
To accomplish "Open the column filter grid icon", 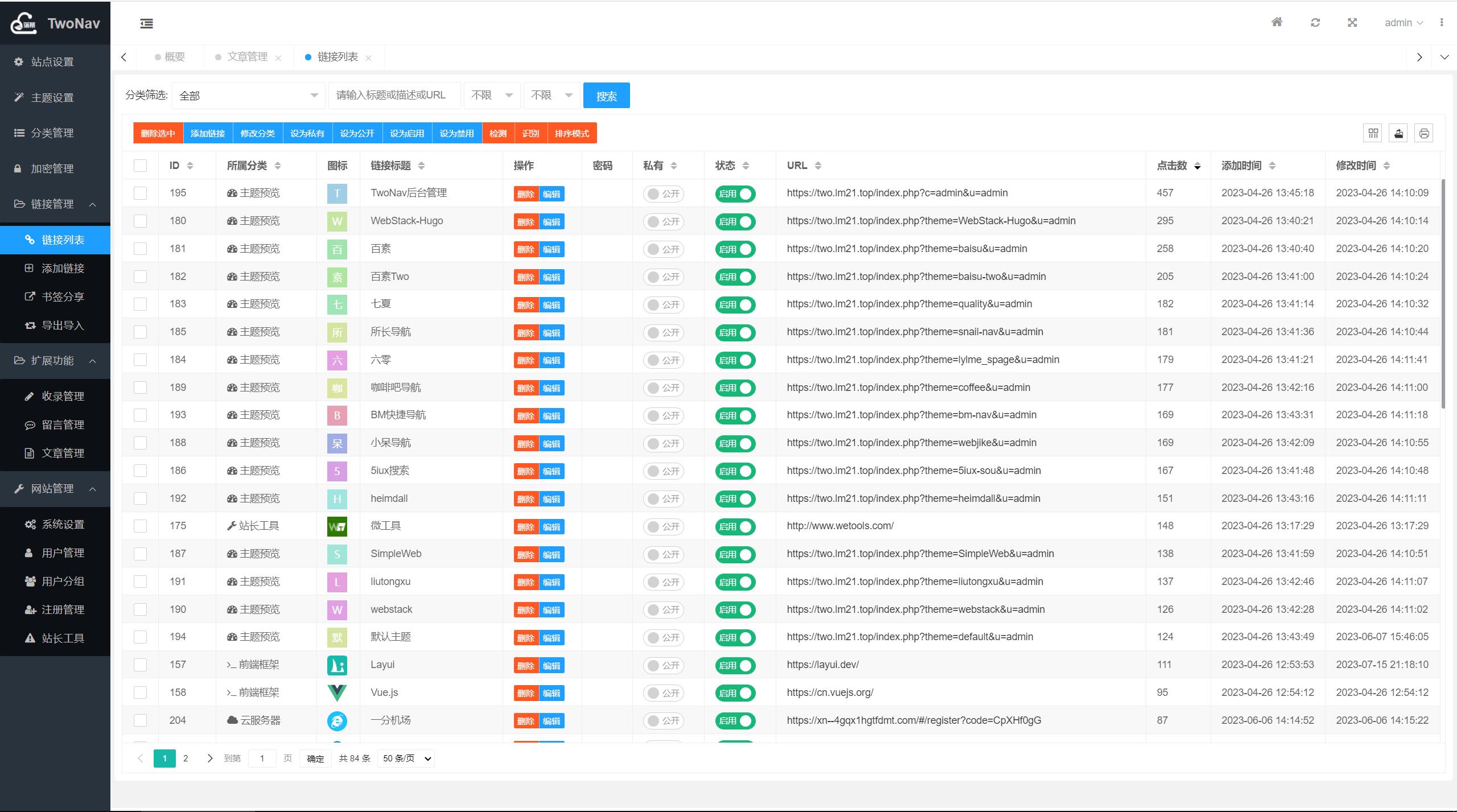I will click(x=1373, y=133).
